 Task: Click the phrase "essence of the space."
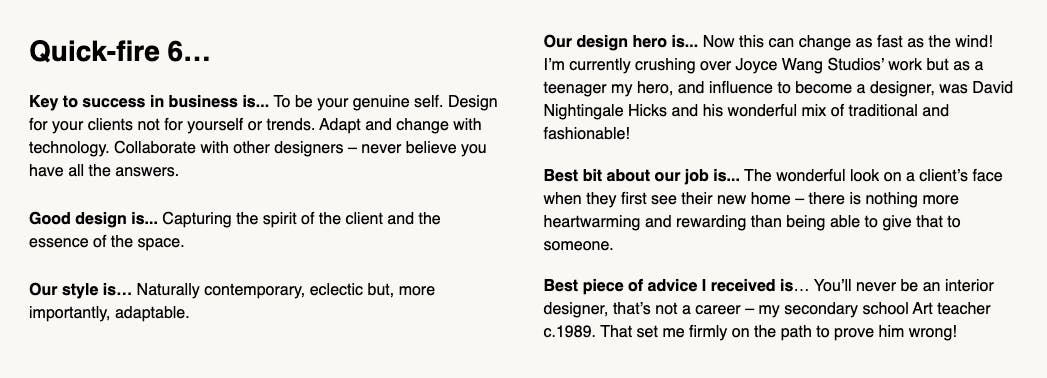point(106,242)
